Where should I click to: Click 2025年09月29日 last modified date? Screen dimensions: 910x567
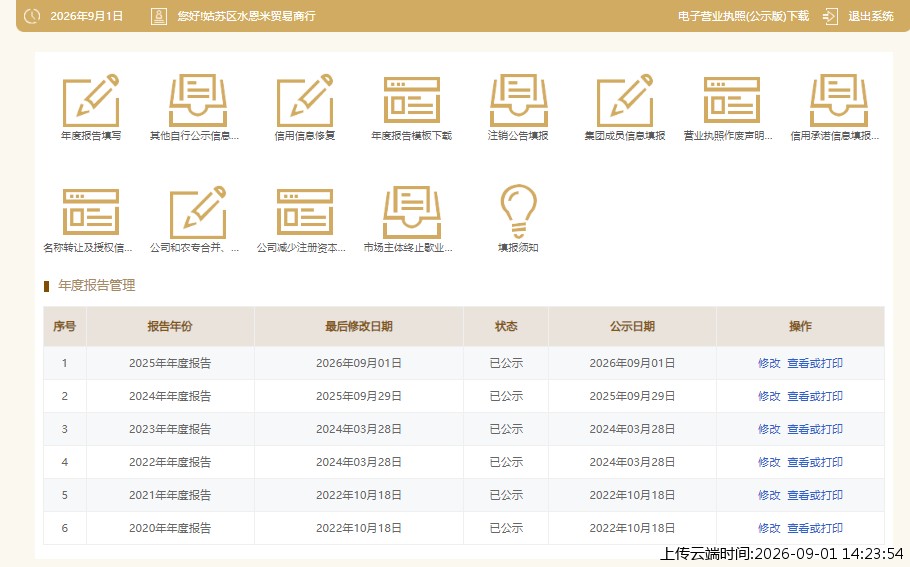pos(359,396)
